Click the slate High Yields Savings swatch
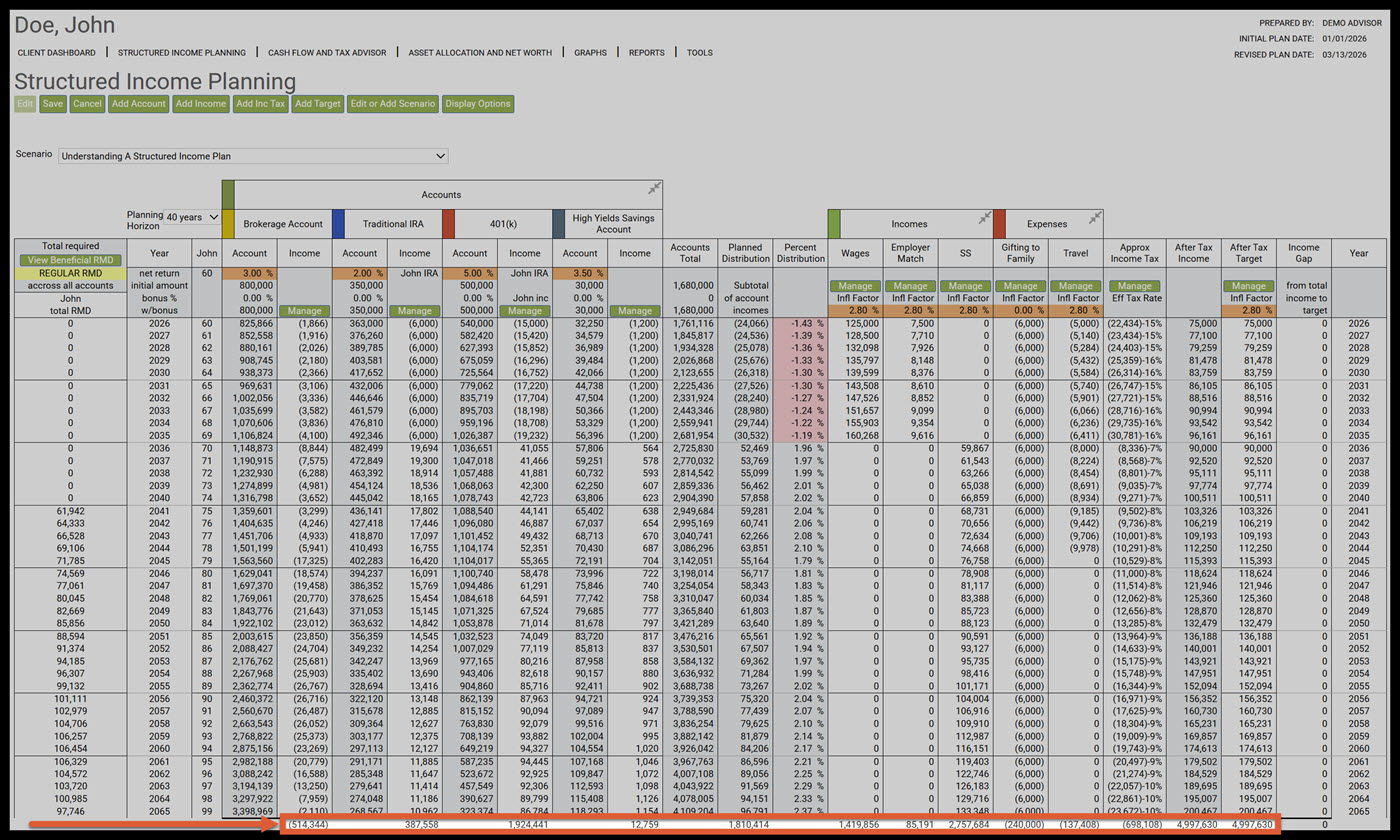This screenshot has height=840, width=1400. pos(558,224)
